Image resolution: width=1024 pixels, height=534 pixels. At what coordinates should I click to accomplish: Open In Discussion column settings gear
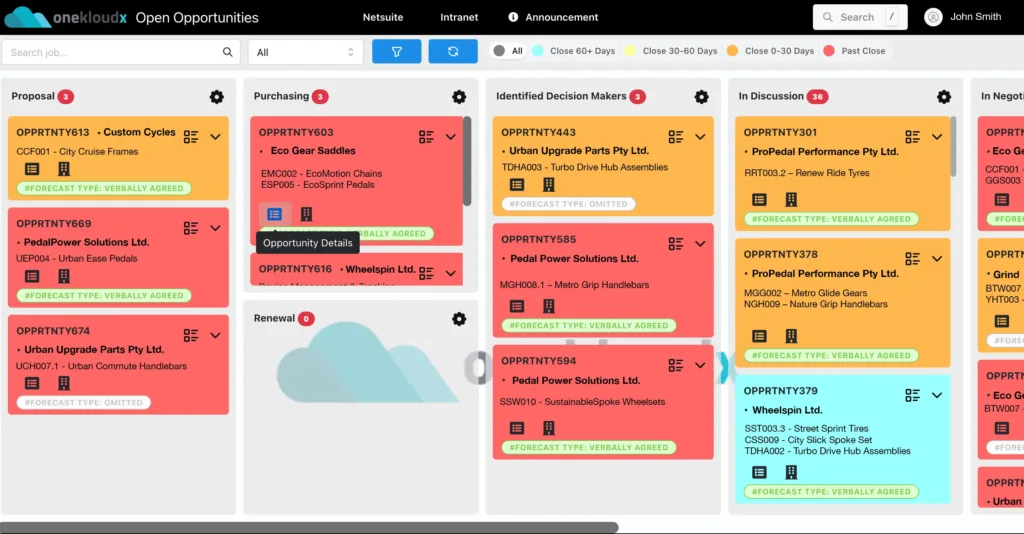[x=944, y=97]
